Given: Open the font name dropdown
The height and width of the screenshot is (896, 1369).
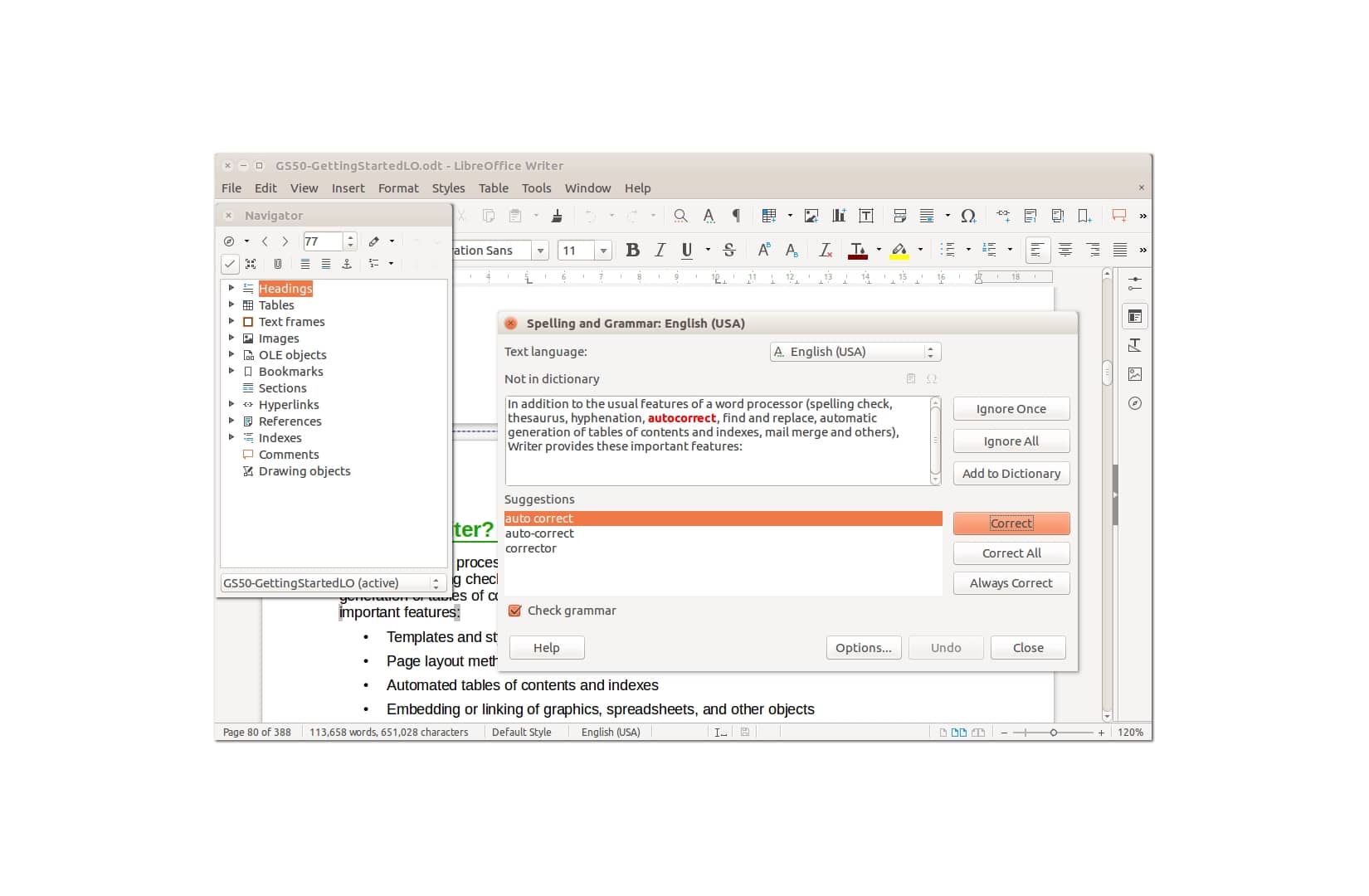Looking at the screenshot, I should pos(541,251).
